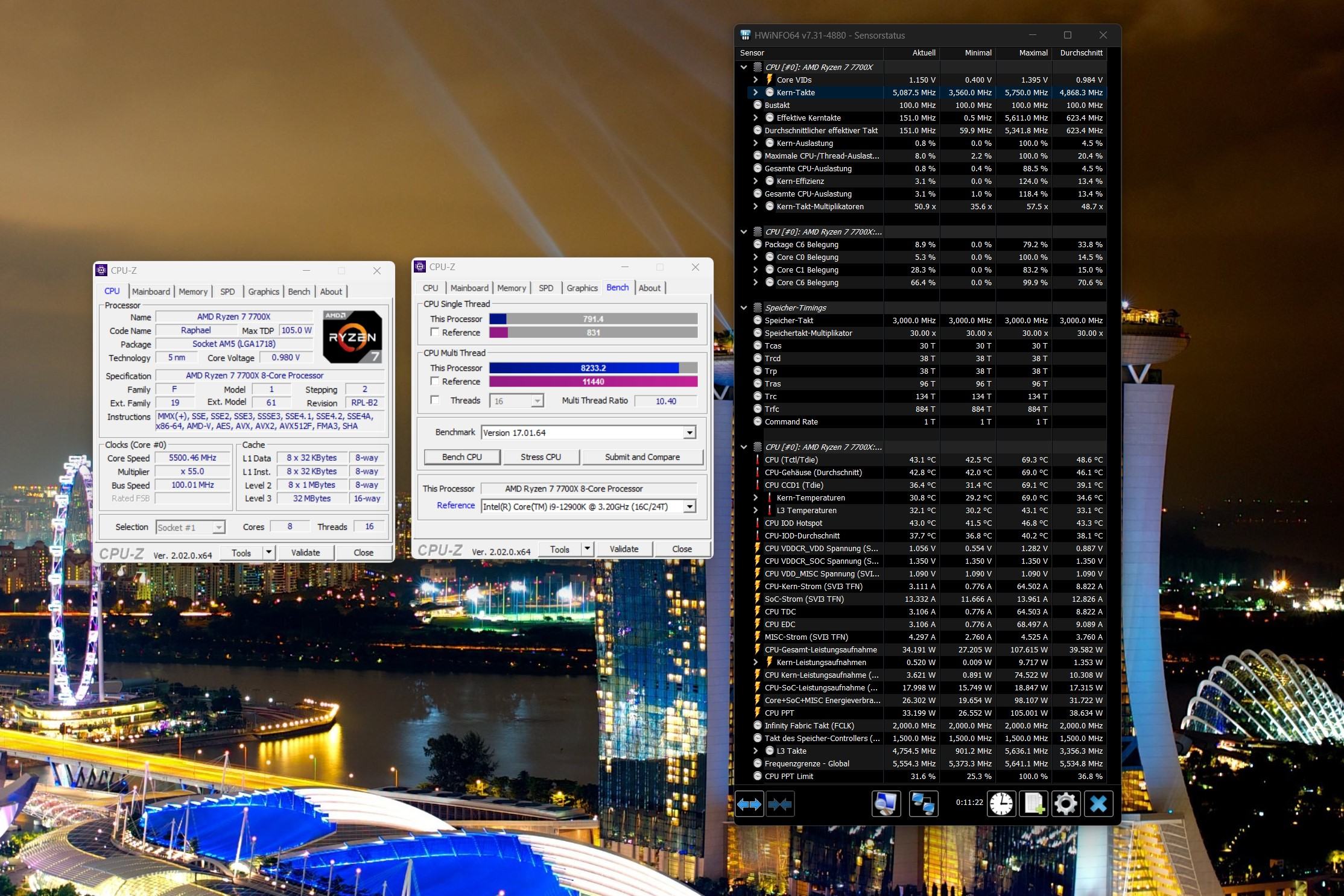This screenshot has width=1344, height=896.
Task: Open Tools dropdown arrow in CPU window
Action: coord(269,552)
